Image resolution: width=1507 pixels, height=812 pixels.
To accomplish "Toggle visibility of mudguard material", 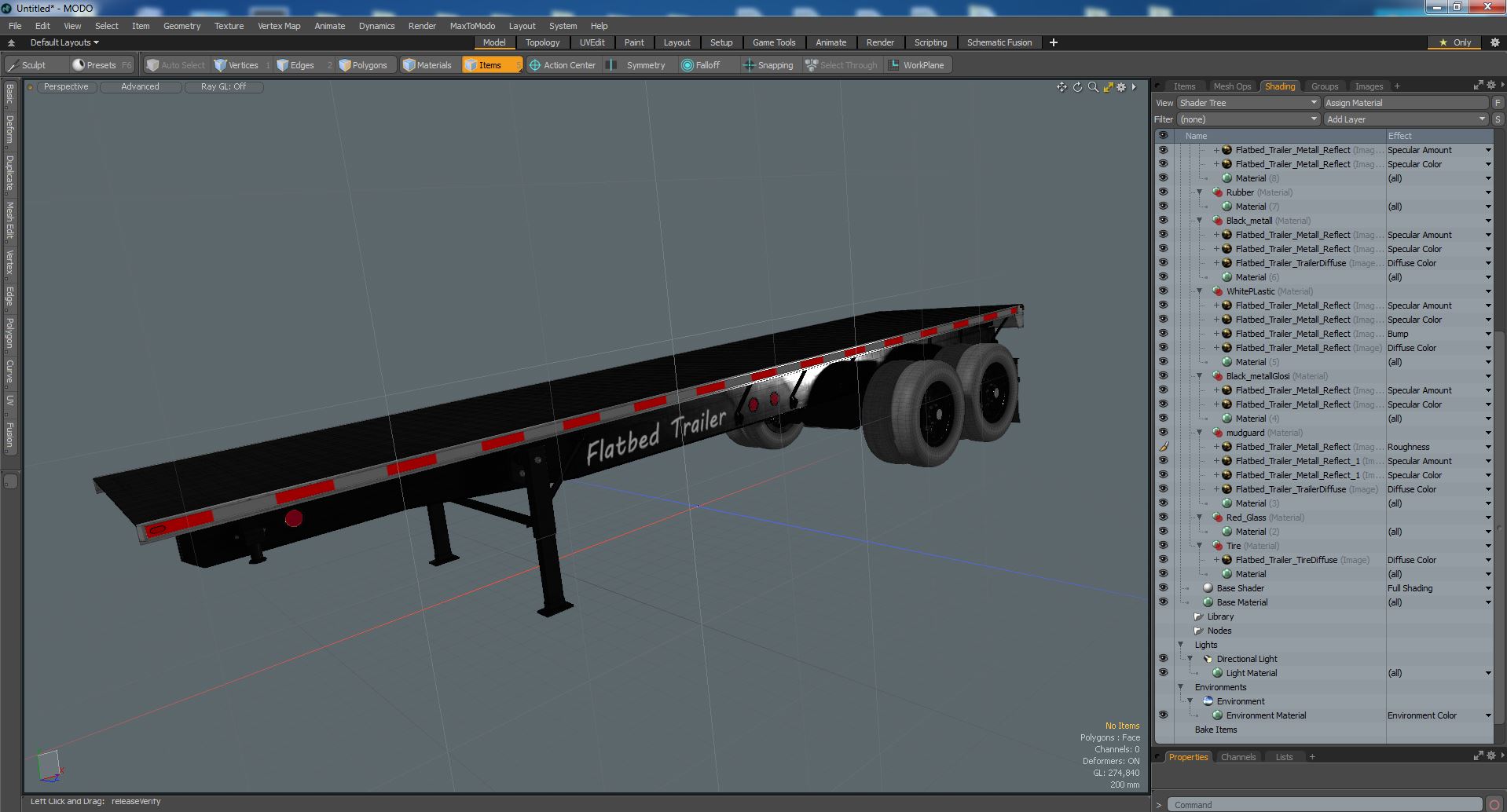I will point(1163,433).
